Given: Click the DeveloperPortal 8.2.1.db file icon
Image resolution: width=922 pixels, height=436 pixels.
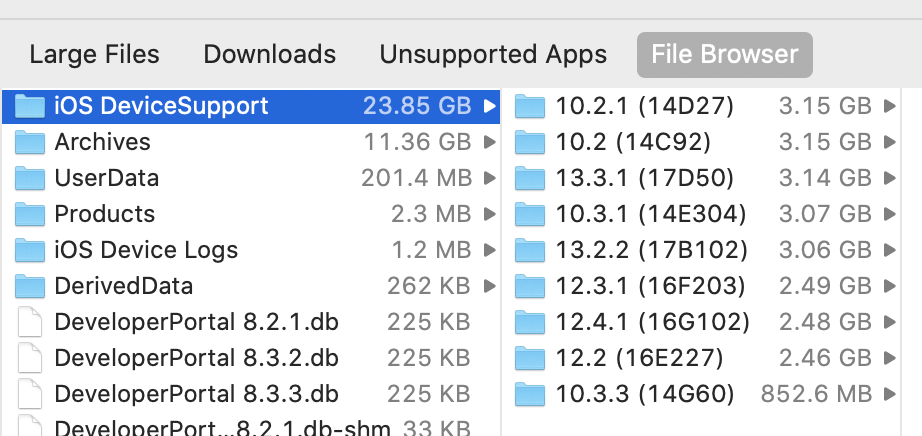Looking at the screenshot, I should pos(31,322).
